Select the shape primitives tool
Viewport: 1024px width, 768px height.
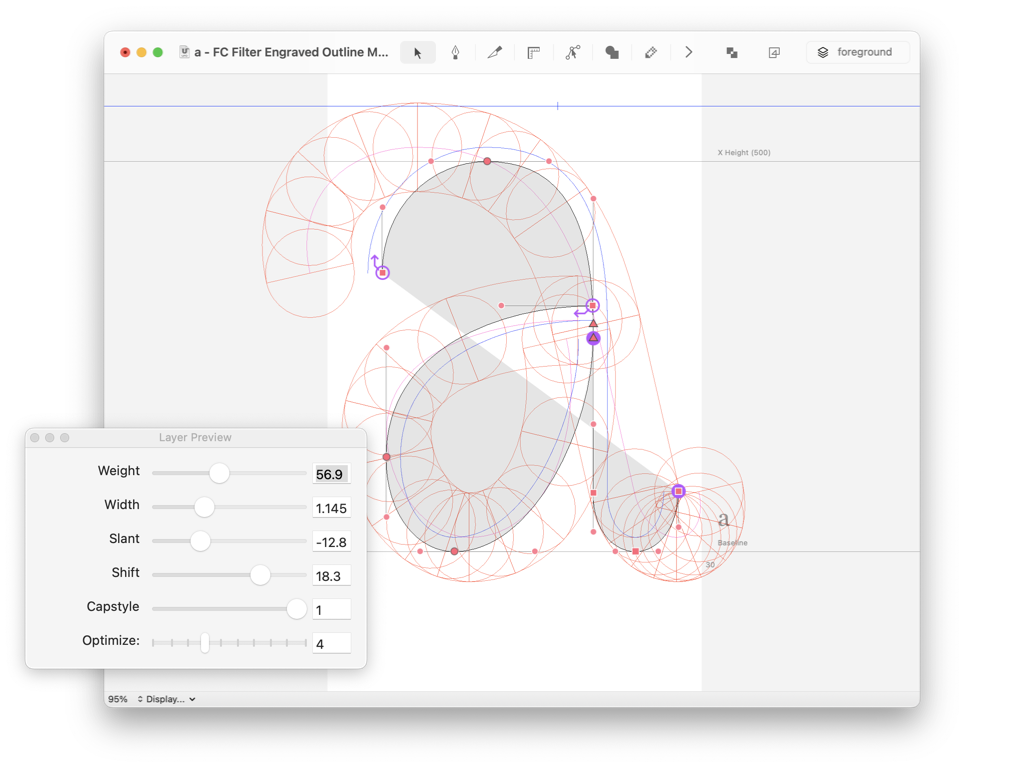pos(612,53)
